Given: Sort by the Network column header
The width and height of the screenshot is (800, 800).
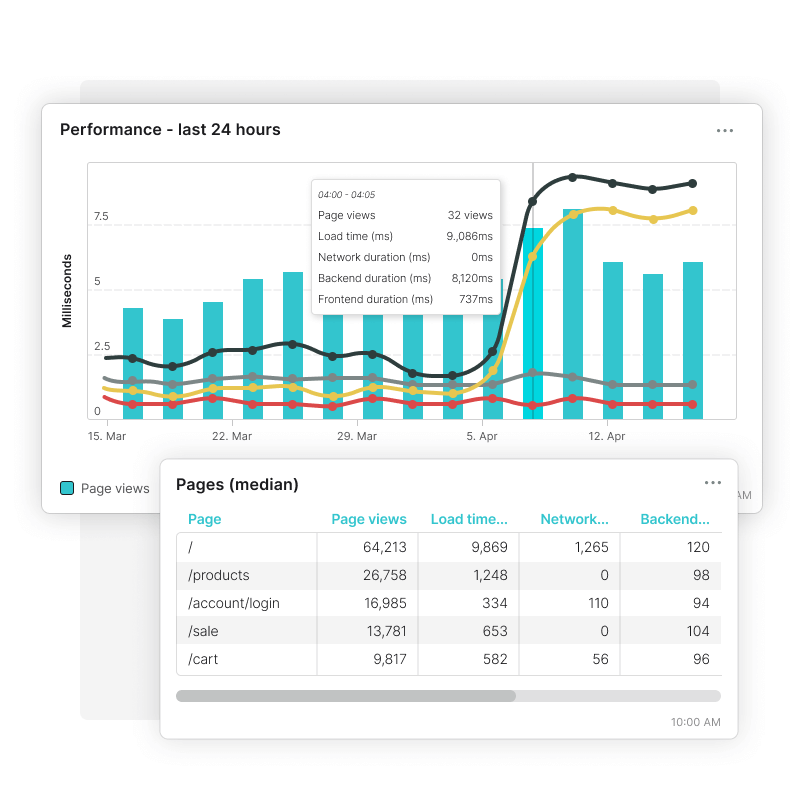Looking at the screenshot, I should (574, 519).
